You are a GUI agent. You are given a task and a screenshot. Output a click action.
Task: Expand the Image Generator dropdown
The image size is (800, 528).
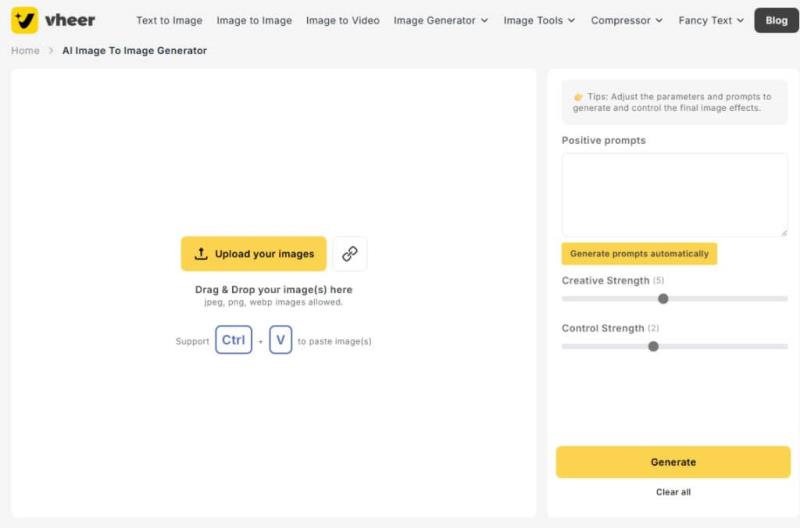pyautogui.click(x=441, y=20)
